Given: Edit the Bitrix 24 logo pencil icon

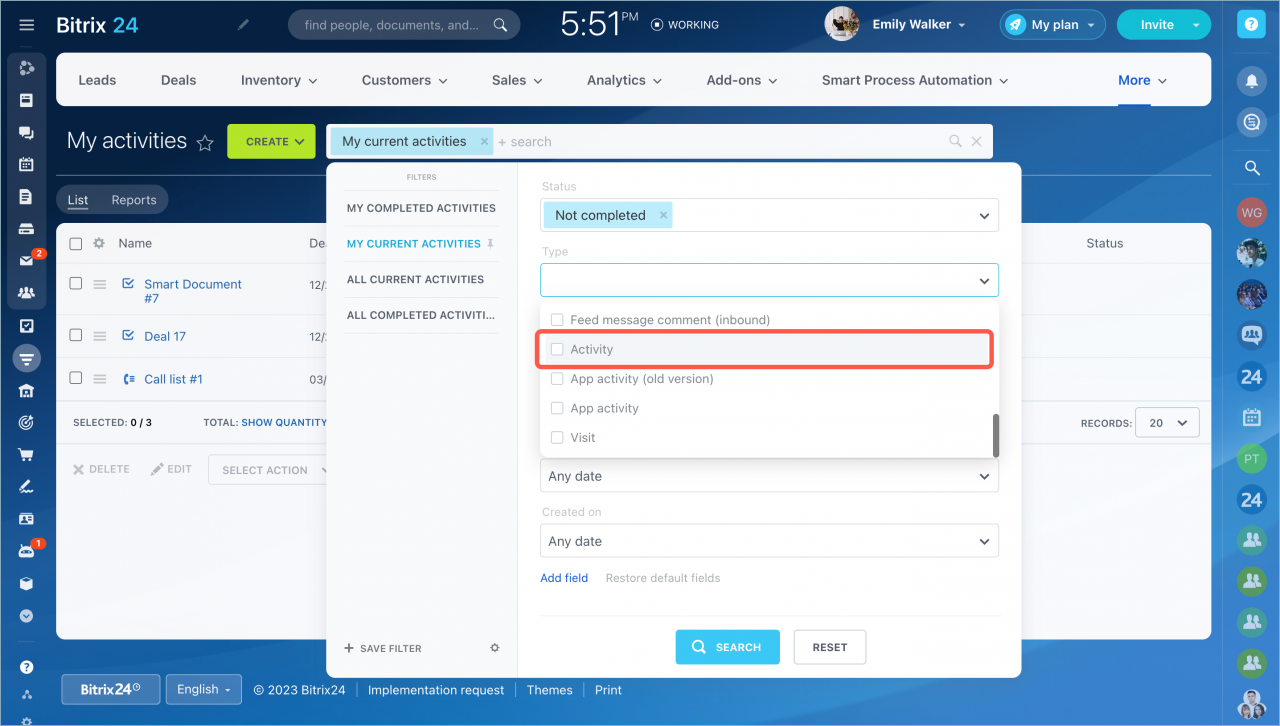Looking at the screenshot, I should (243, 25).
